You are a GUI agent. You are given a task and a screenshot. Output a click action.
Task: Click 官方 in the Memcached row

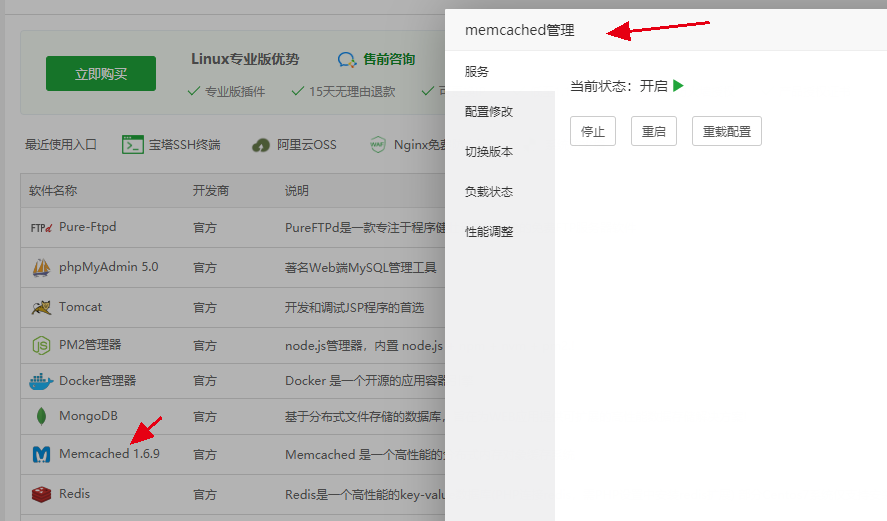click(205, 455)
